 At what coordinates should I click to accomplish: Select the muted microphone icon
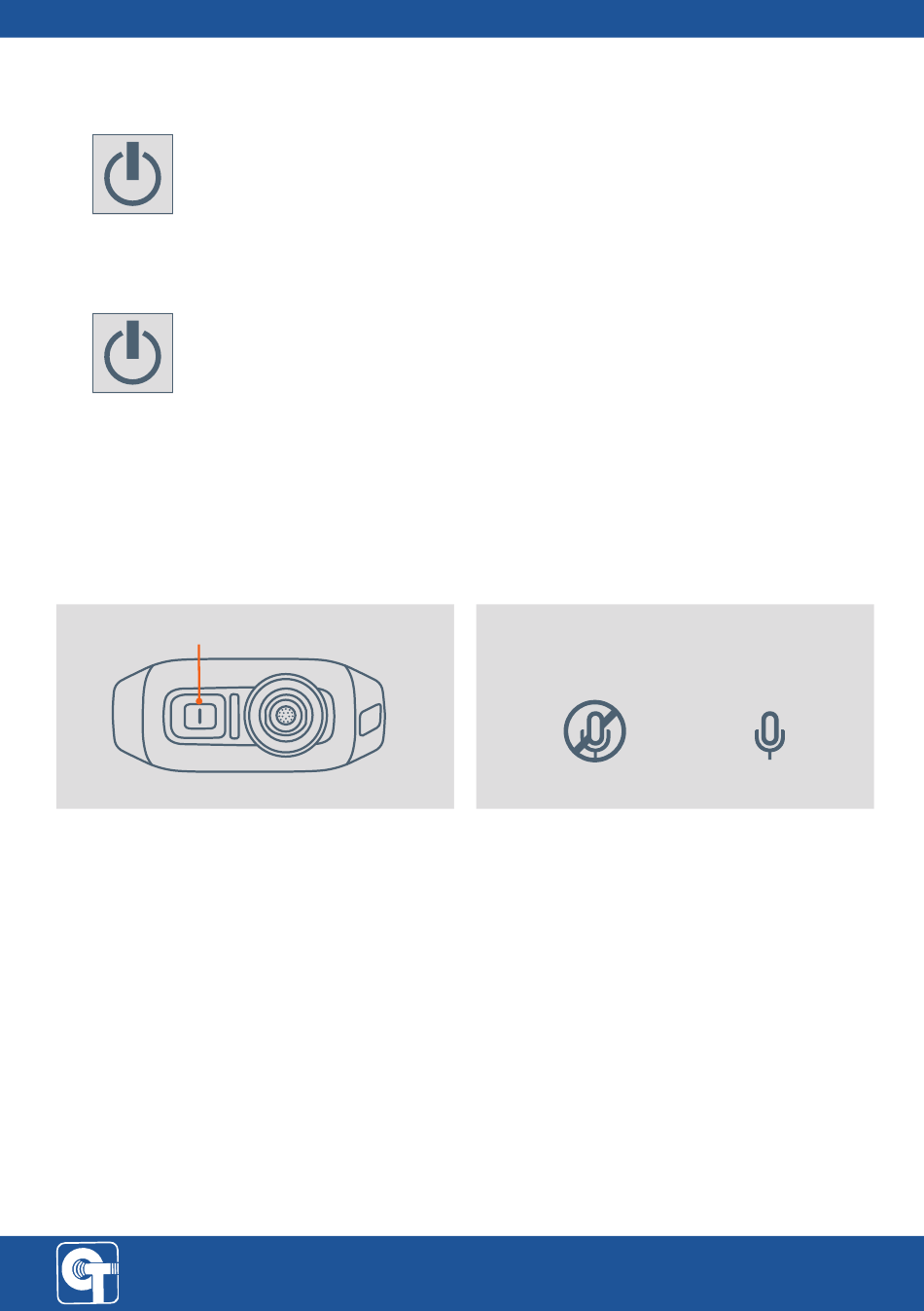pos(595,730)
